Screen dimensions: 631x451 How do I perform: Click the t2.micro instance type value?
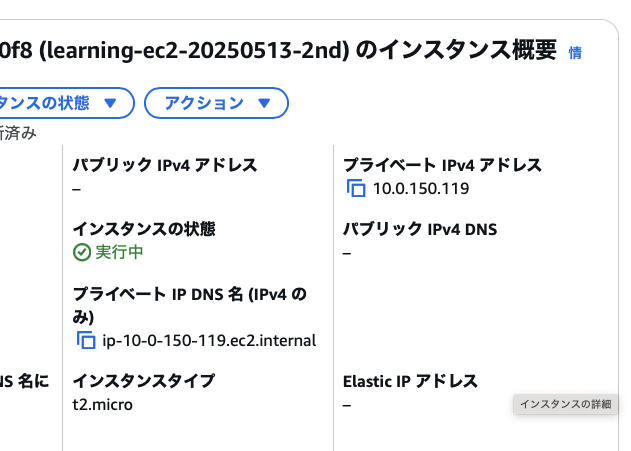click(103, 404)
